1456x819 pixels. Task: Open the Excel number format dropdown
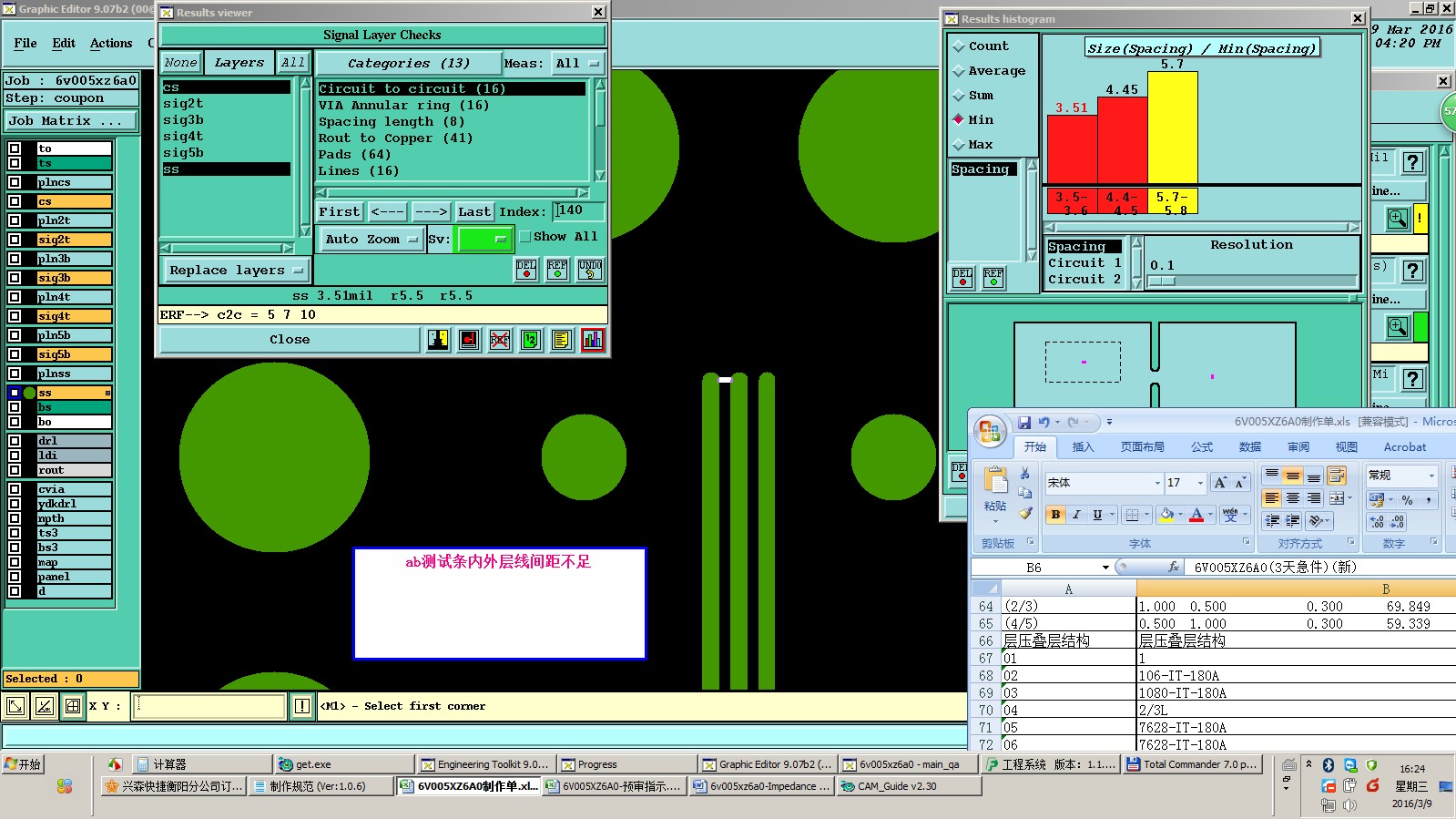coord(1431,476)
